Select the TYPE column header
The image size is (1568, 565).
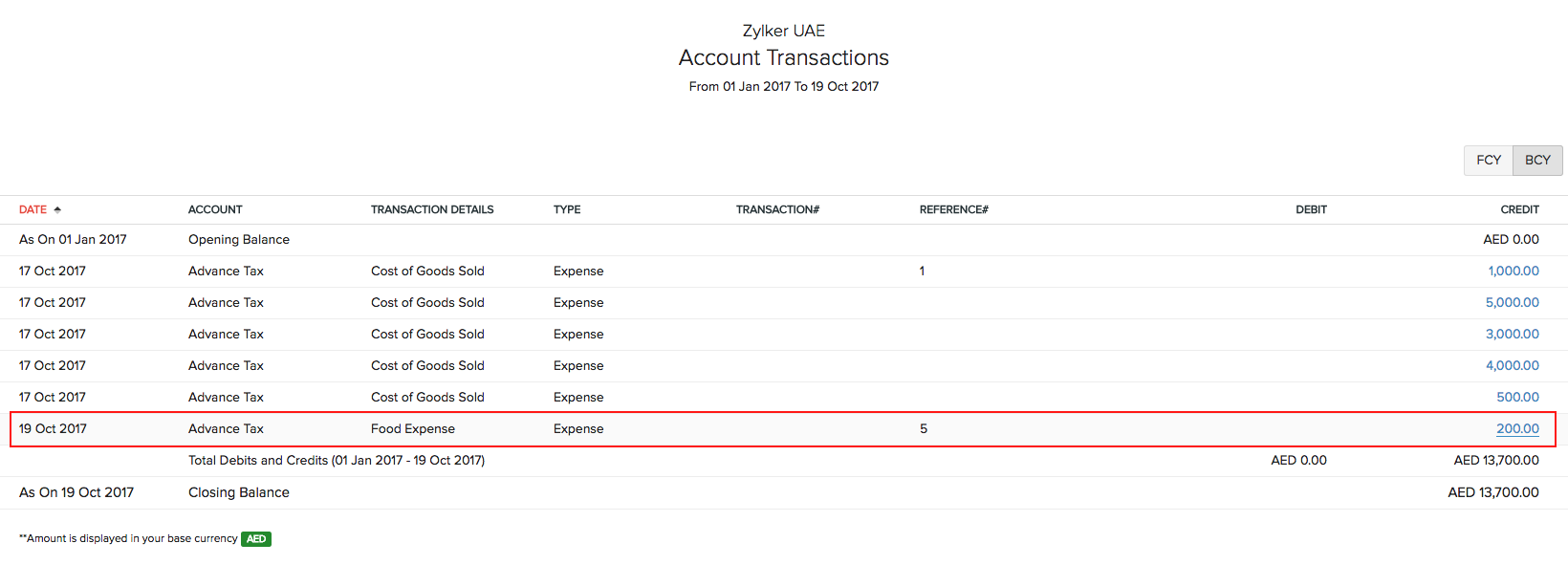coord(566,208)
